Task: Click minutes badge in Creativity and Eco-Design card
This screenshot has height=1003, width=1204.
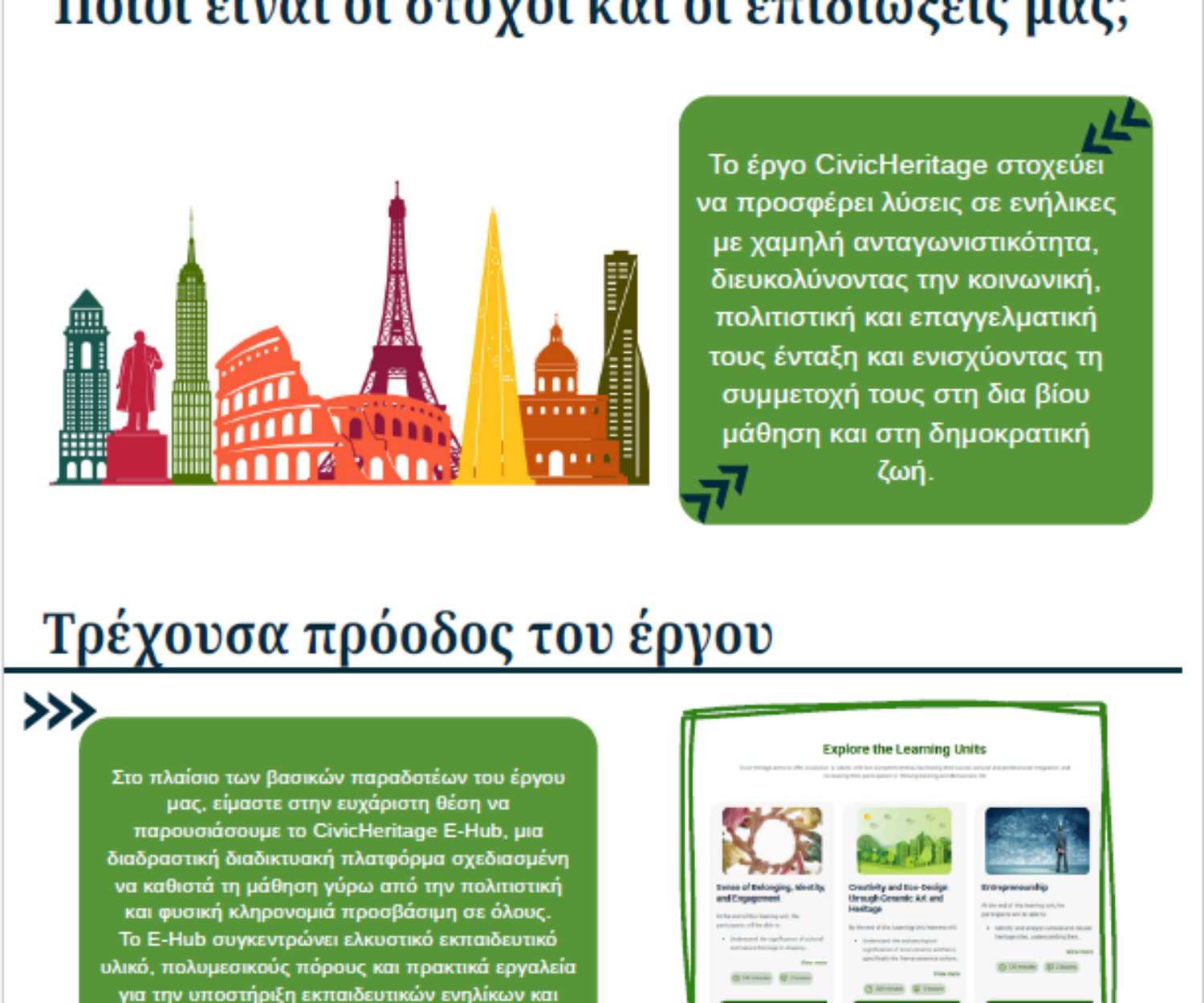Action: coord(884,989)
